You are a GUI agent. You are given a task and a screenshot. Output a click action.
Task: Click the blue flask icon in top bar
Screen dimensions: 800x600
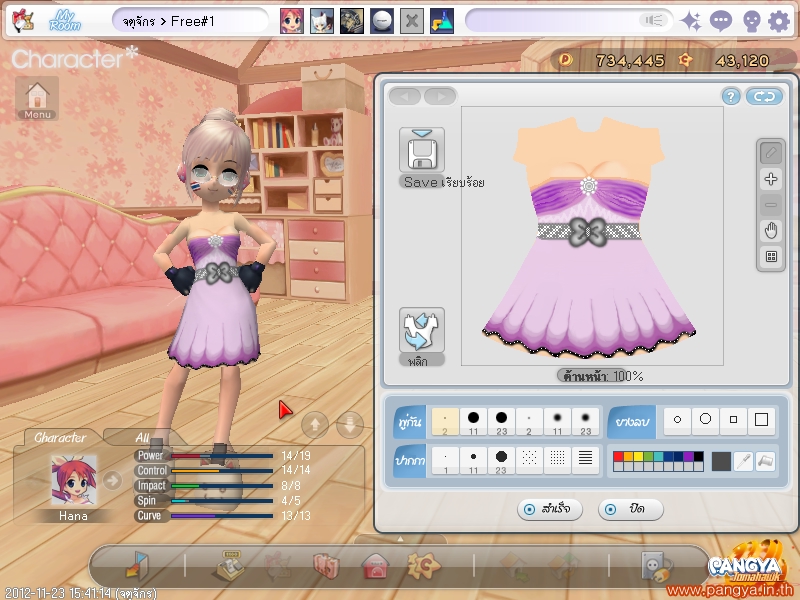442,21
